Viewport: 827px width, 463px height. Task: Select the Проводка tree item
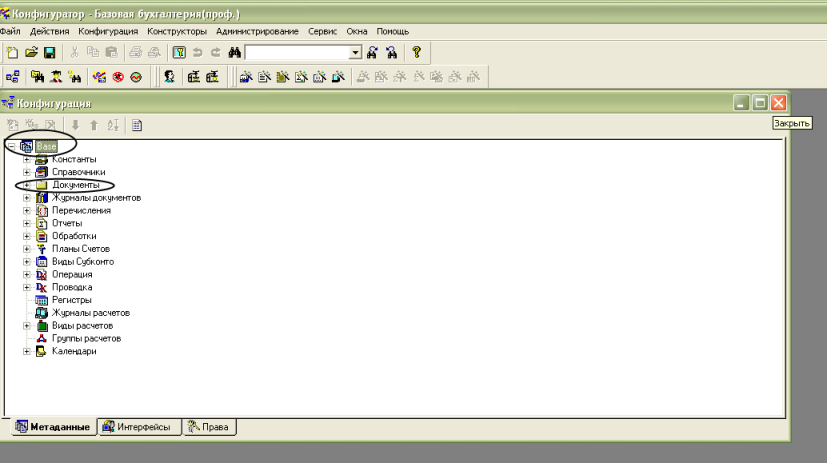coord(72,287)
